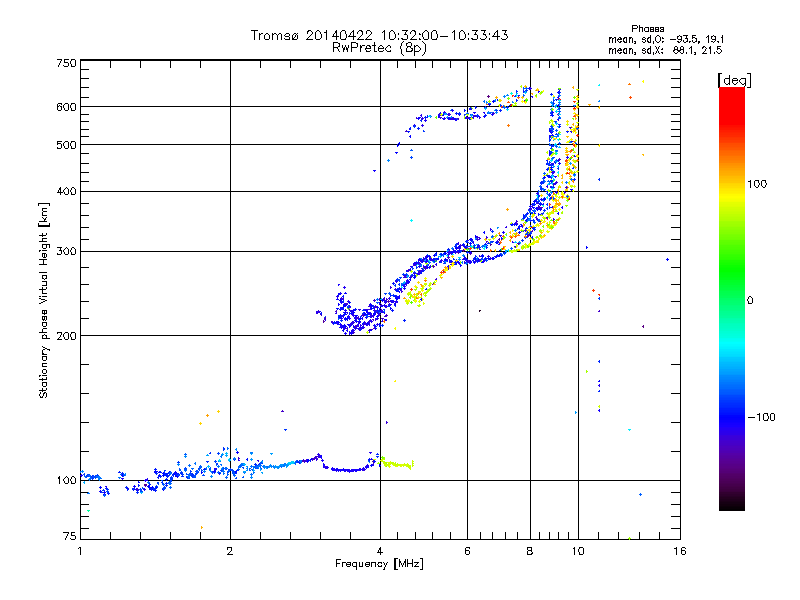Click the "[deg]" colorbar label
Viewport: 800px width, 600px height.
coord(734,80)
